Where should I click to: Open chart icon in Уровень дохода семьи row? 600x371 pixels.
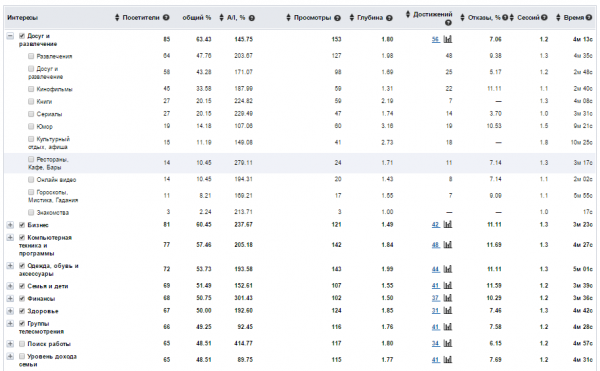pyautogui.click(x=448, y=360)
